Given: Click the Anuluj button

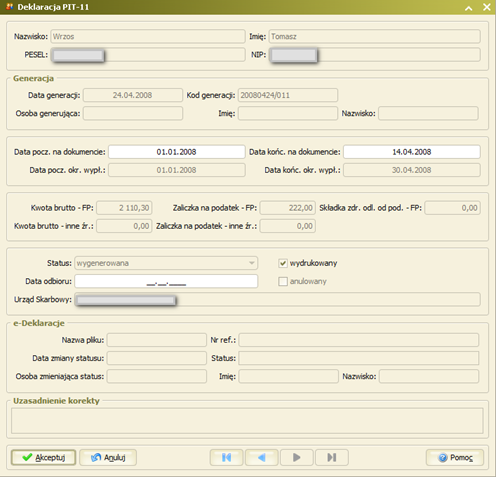Looking at the screenshot, I should coord(108,457).
